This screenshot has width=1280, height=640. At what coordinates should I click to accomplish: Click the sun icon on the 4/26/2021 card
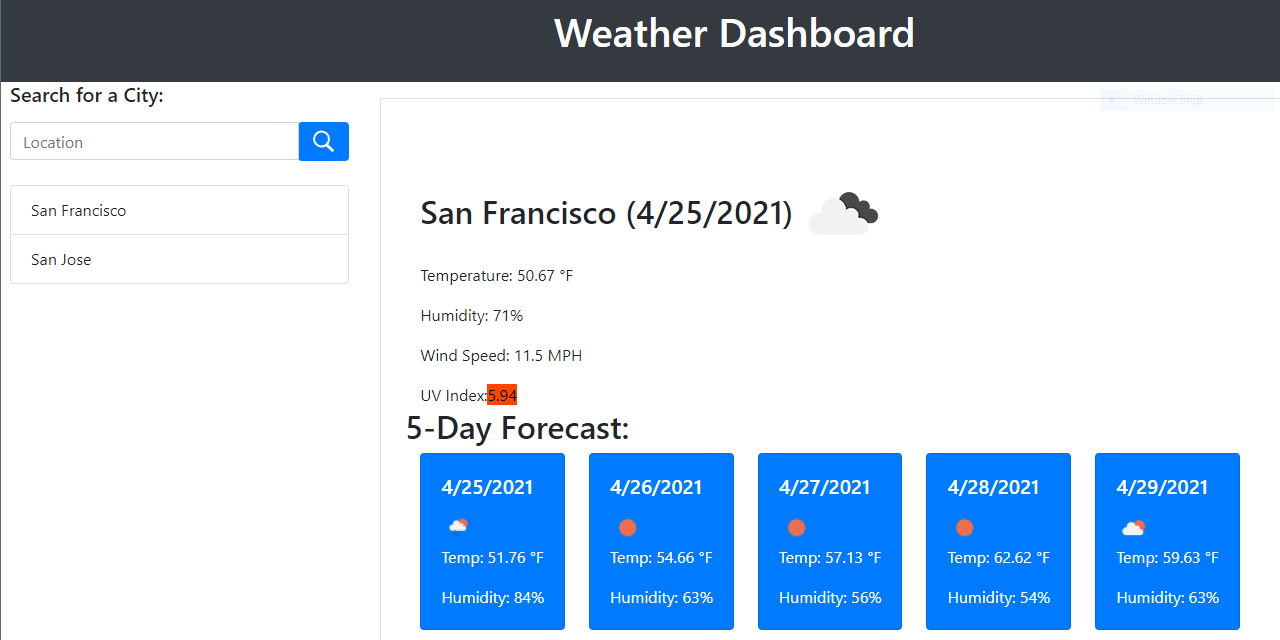pyautogui.click(x=628, y=527)
